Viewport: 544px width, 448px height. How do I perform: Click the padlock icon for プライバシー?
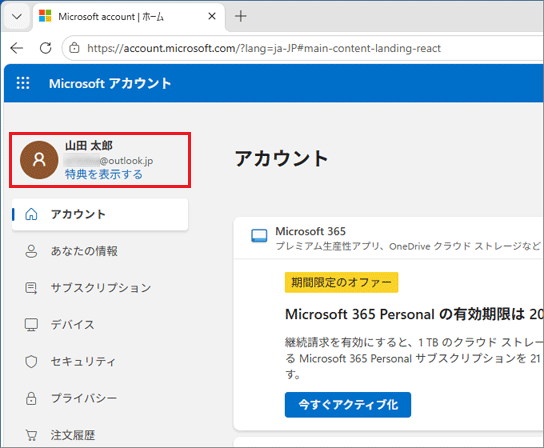31,398
